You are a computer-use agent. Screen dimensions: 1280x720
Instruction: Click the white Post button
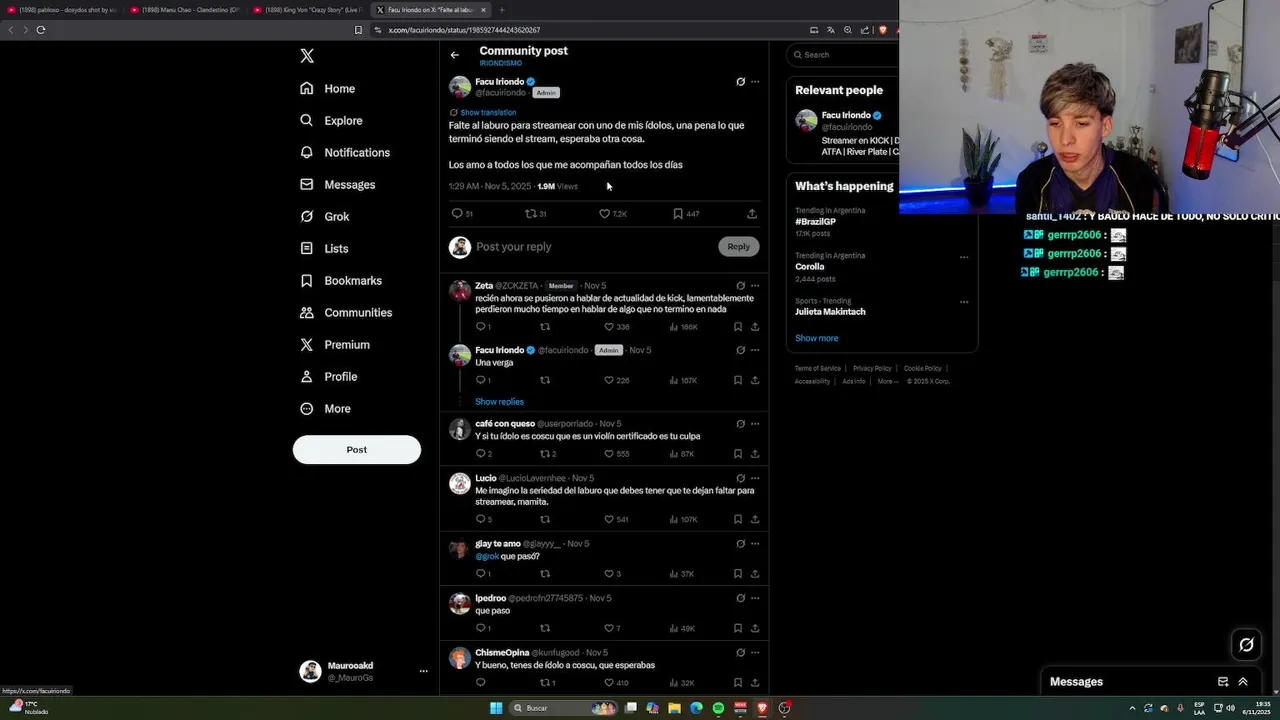(357, 449)
